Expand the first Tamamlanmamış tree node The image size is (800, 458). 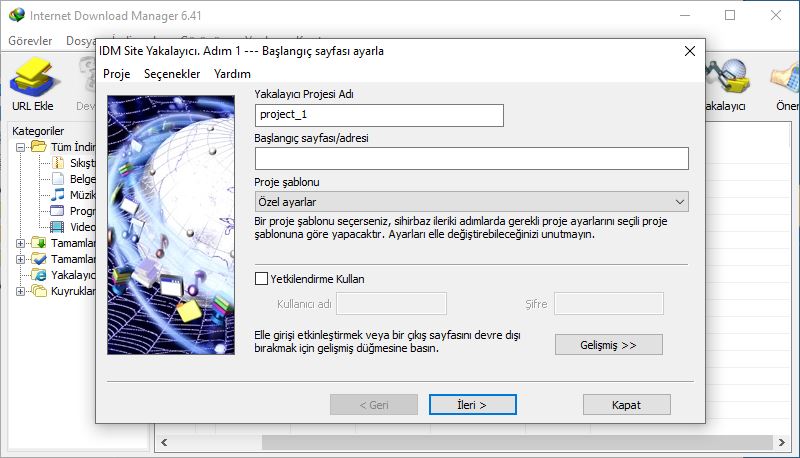click(x=20, y=243)
